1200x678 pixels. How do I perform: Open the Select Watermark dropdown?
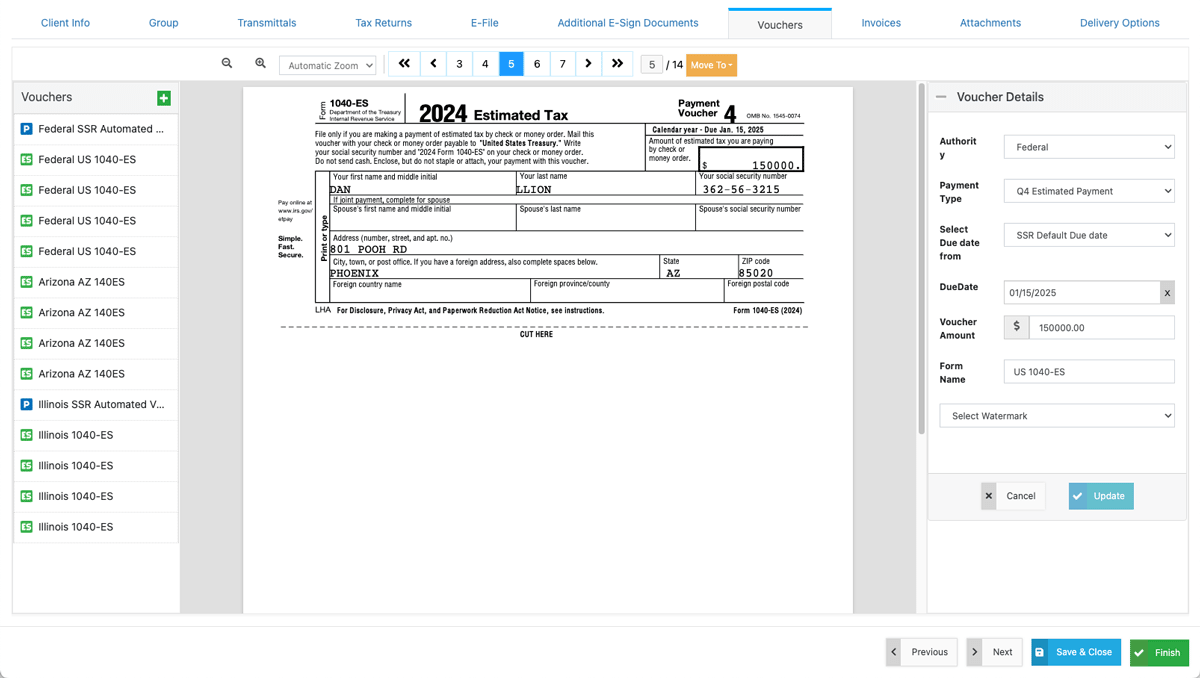[x=1056, y=416]
